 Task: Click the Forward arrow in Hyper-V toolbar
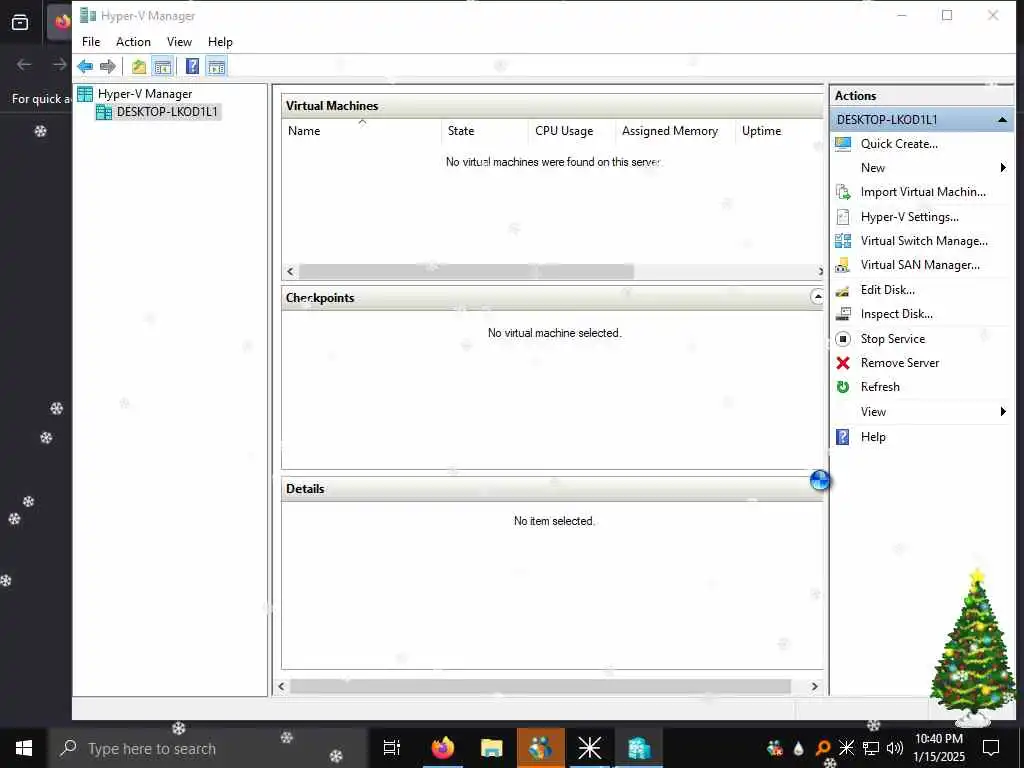[108, 66]
